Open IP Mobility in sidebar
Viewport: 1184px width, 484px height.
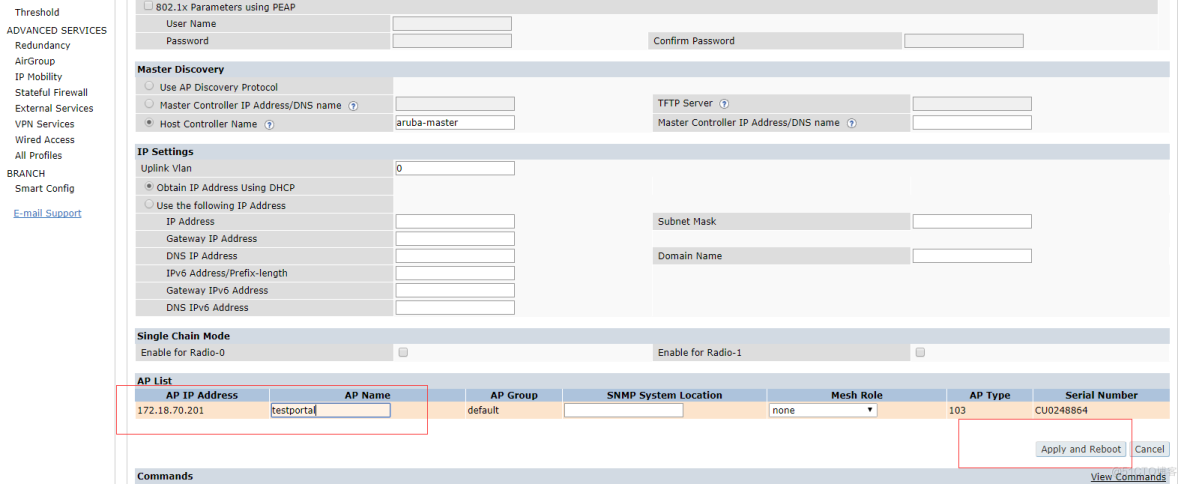[x=39, y=77]
